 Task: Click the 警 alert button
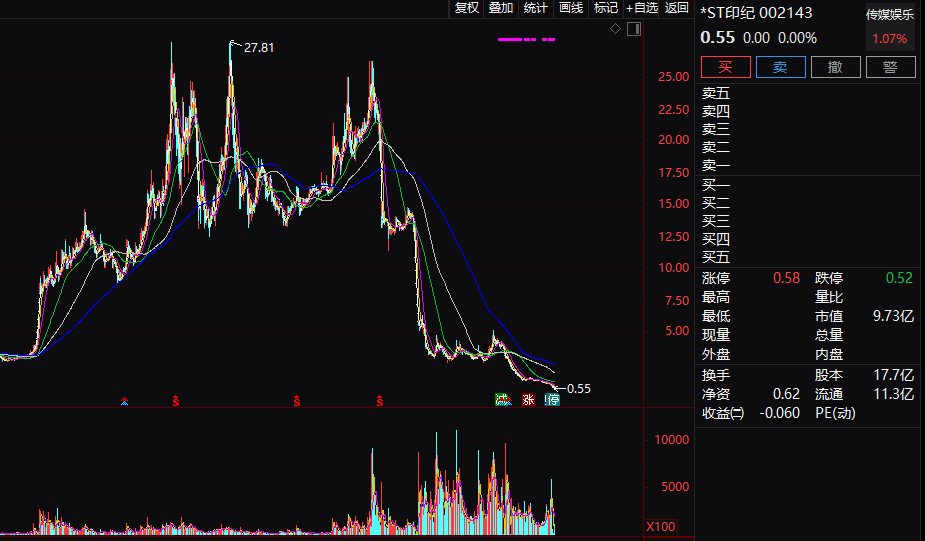891,67
